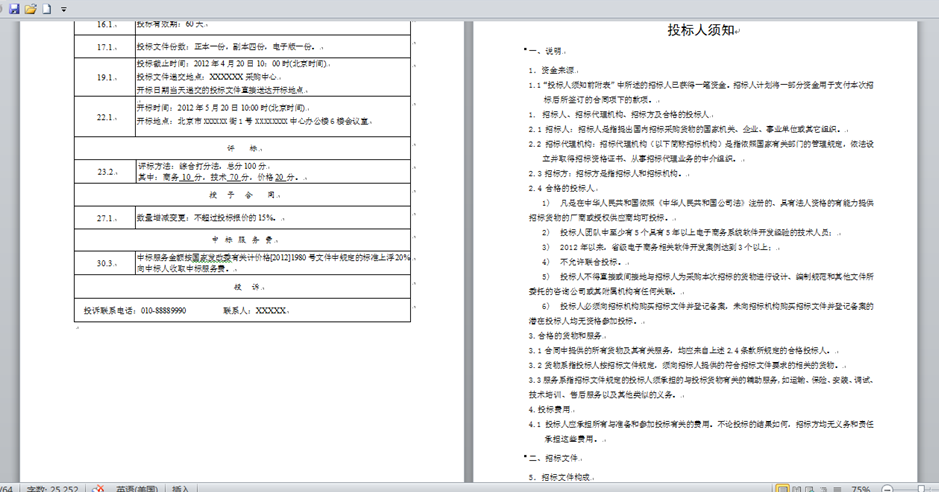Click the proofing errors icon in the status bar

[x=98, y=489]
